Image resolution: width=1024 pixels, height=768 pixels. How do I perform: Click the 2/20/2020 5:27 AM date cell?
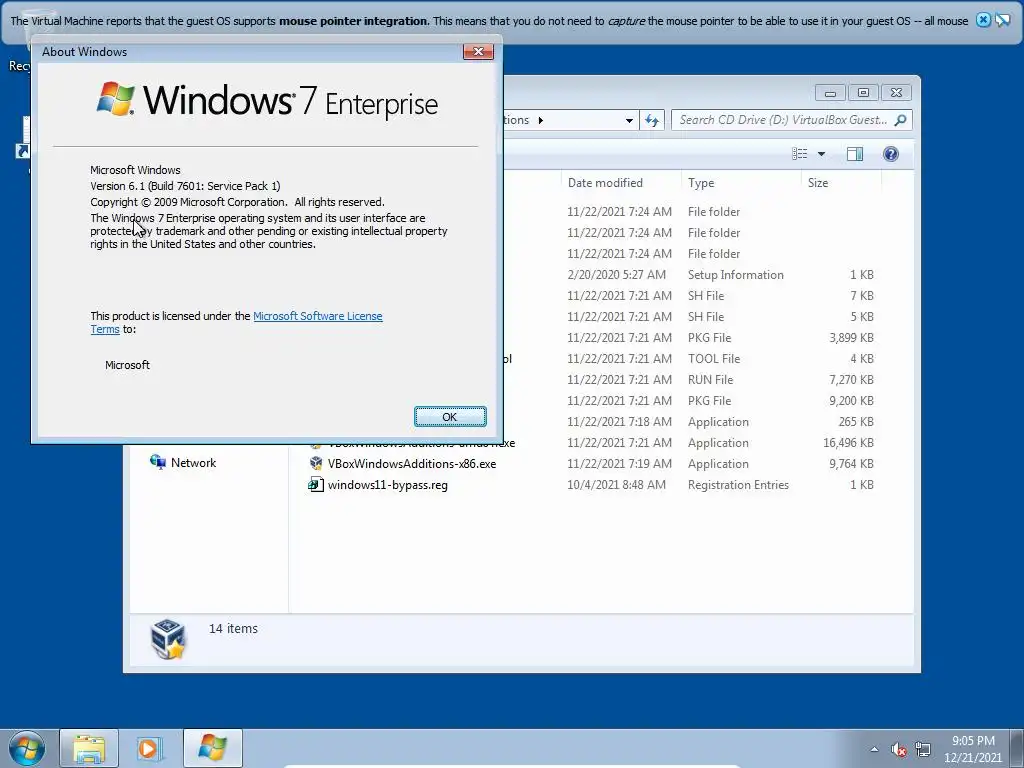coord(616,275)
